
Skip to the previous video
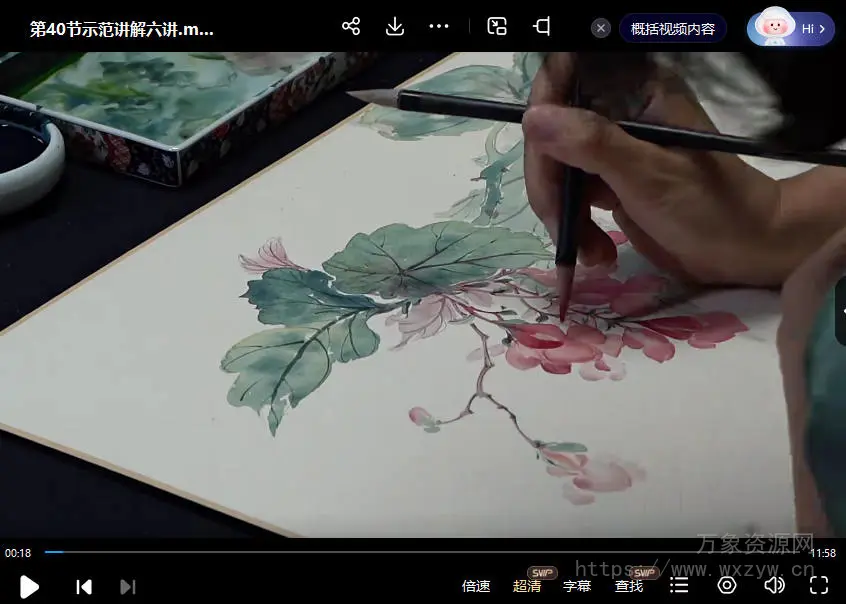pyautogui.click(x=84, y=587)
